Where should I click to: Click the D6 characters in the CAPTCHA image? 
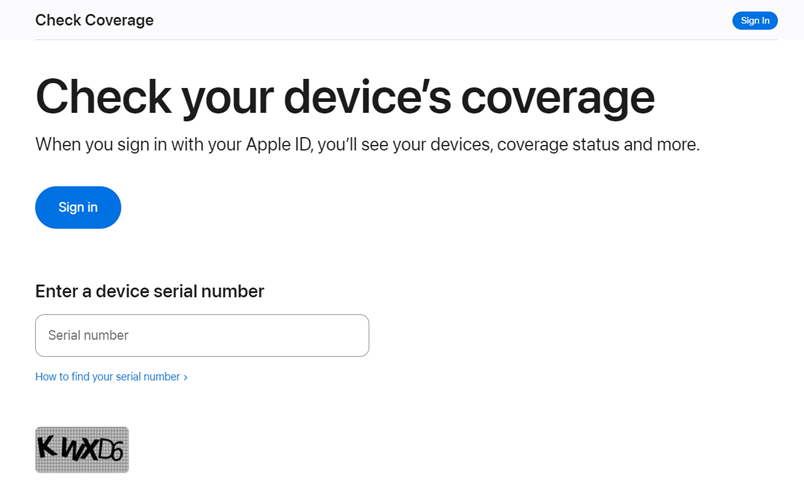[110, 452]
